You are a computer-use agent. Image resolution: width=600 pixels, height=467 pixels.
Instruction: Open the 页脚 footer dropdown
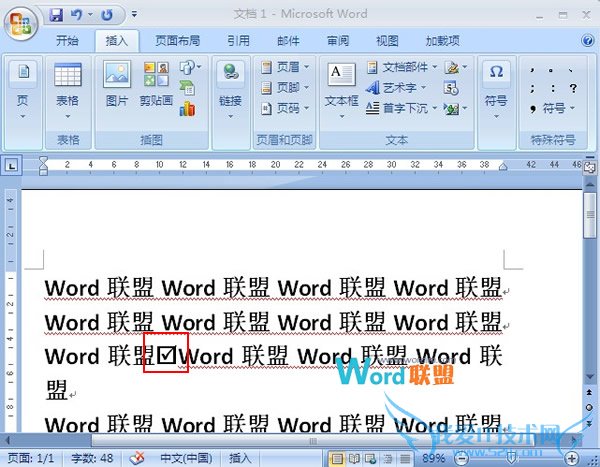click(x=285, y=88)
